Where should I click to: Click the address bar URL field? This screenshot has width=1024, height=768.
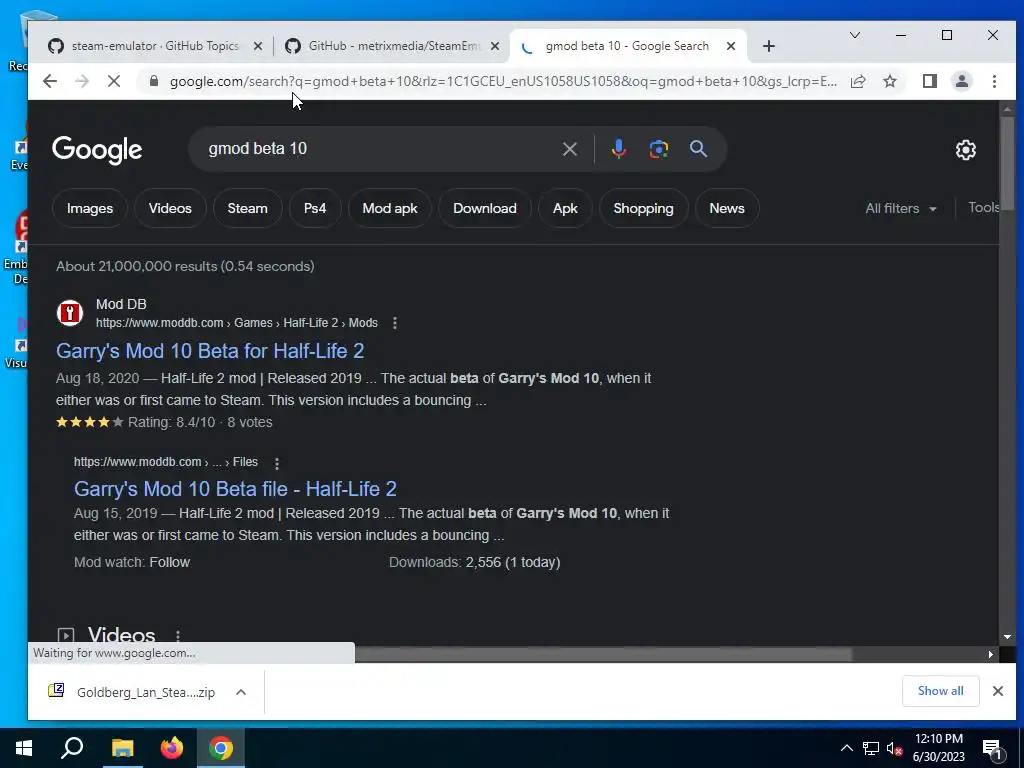coord(503,81)
